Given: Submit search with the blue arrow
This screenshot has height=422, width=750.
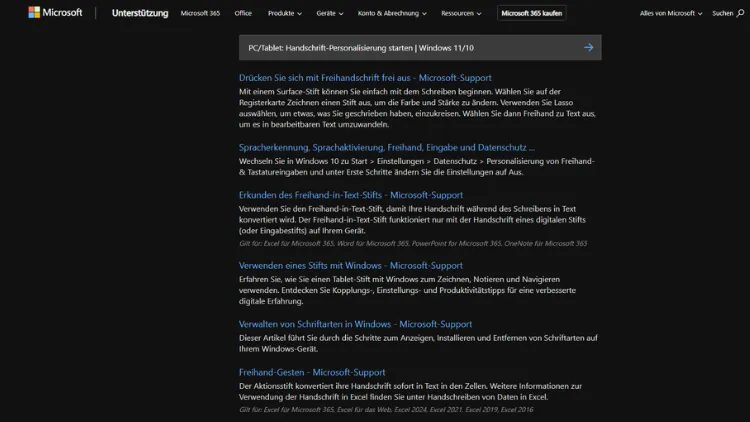Looking at the screenshot, I should (588, 47).
